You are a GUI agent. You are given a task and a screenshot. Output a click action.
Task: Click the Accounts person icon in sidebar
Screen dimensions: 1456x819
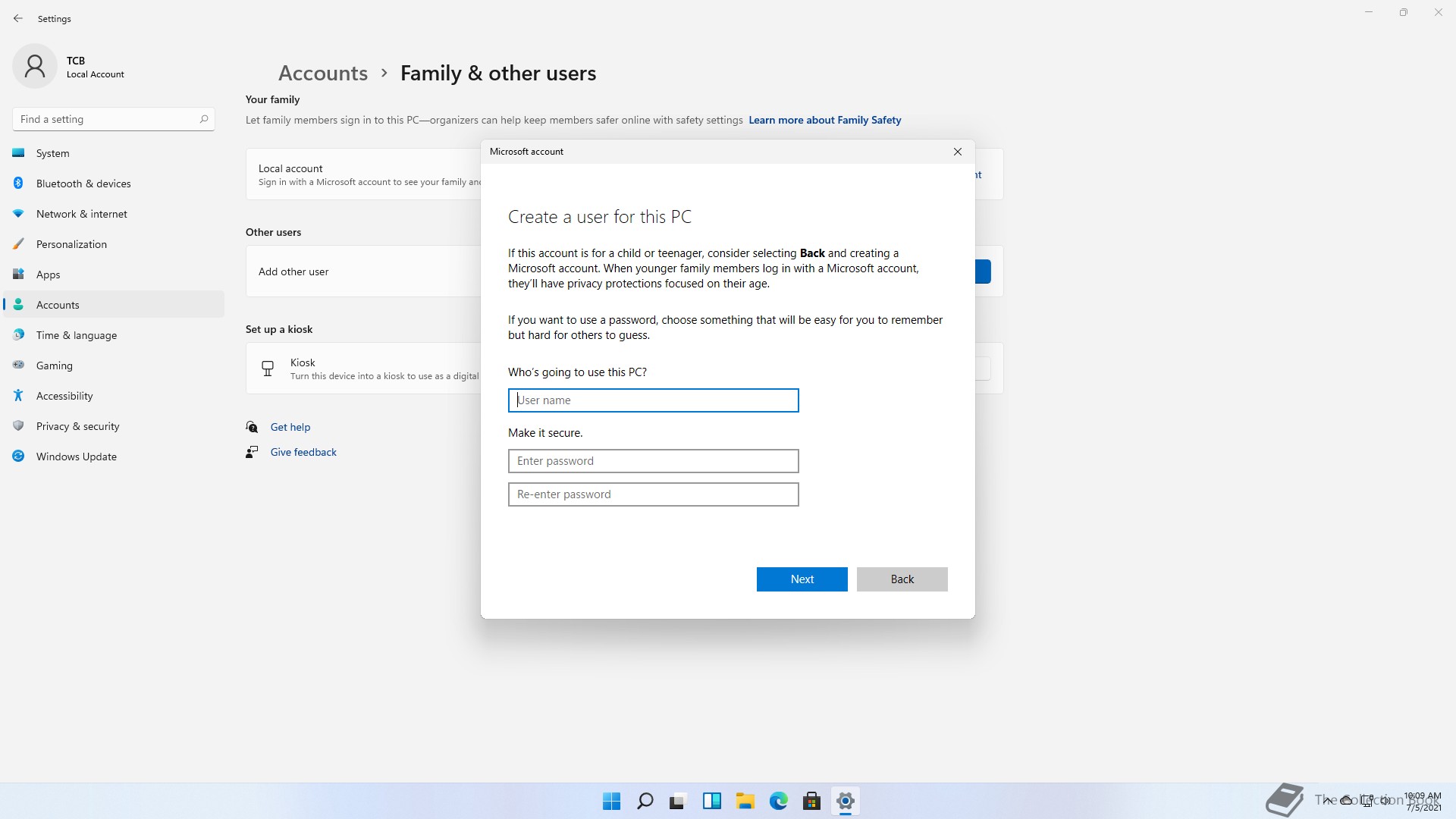click(x=18, y=305)
